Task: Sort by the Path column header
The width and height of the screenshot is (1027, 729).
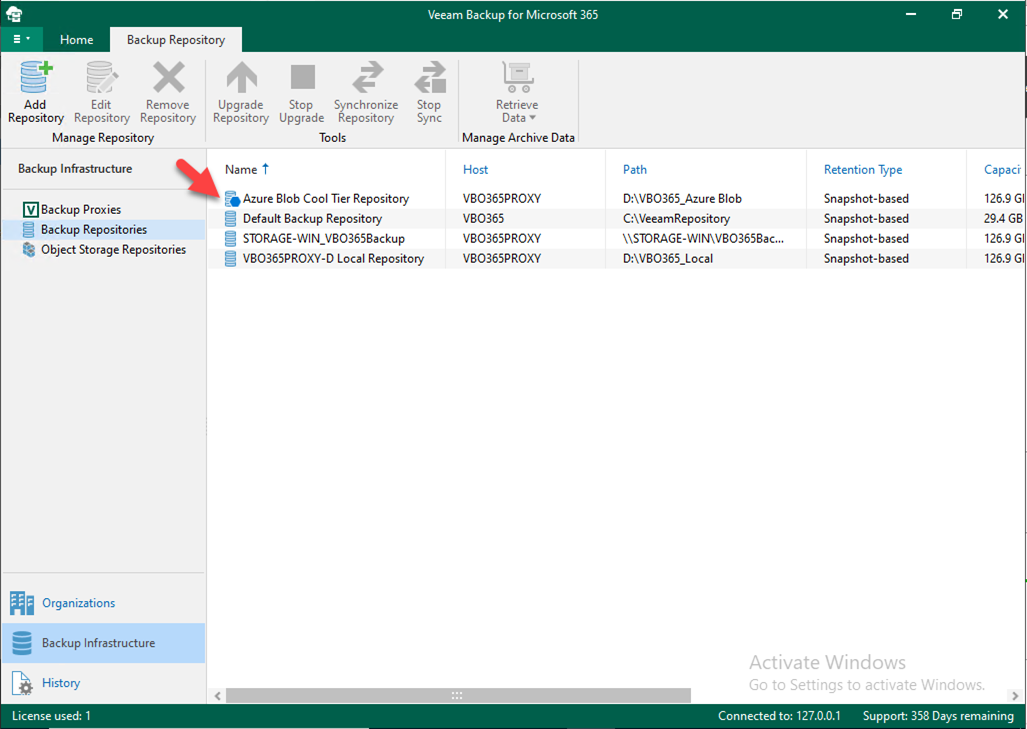Action: 635,170
